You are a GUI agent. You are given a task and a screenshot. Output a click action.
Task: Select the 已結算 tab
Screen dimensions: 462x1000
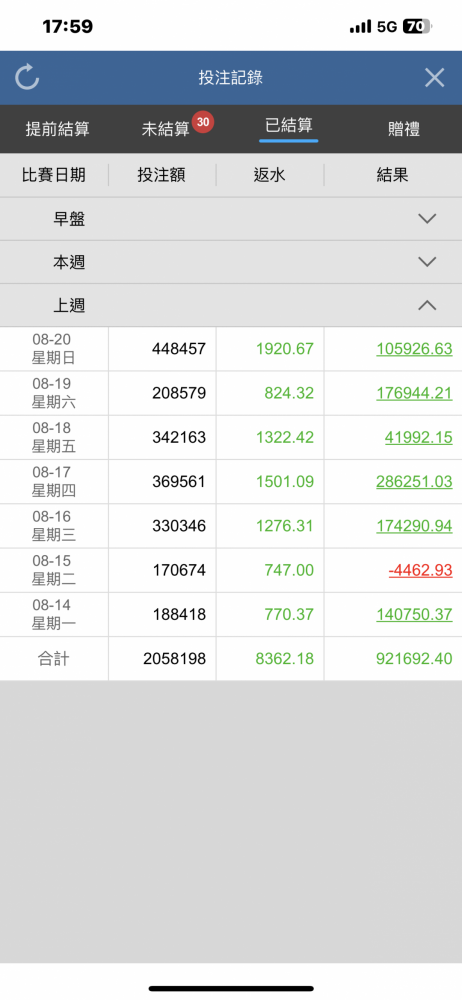click(288, 125)
